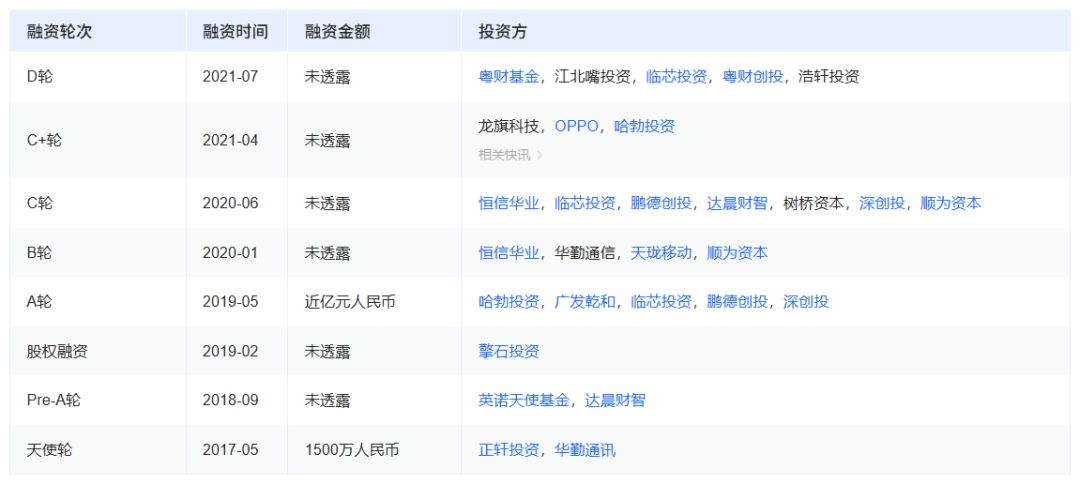1080x484 pixels.
Task: Open 恒信华业 in the C轮 row
Action: (x=508, y=203)
